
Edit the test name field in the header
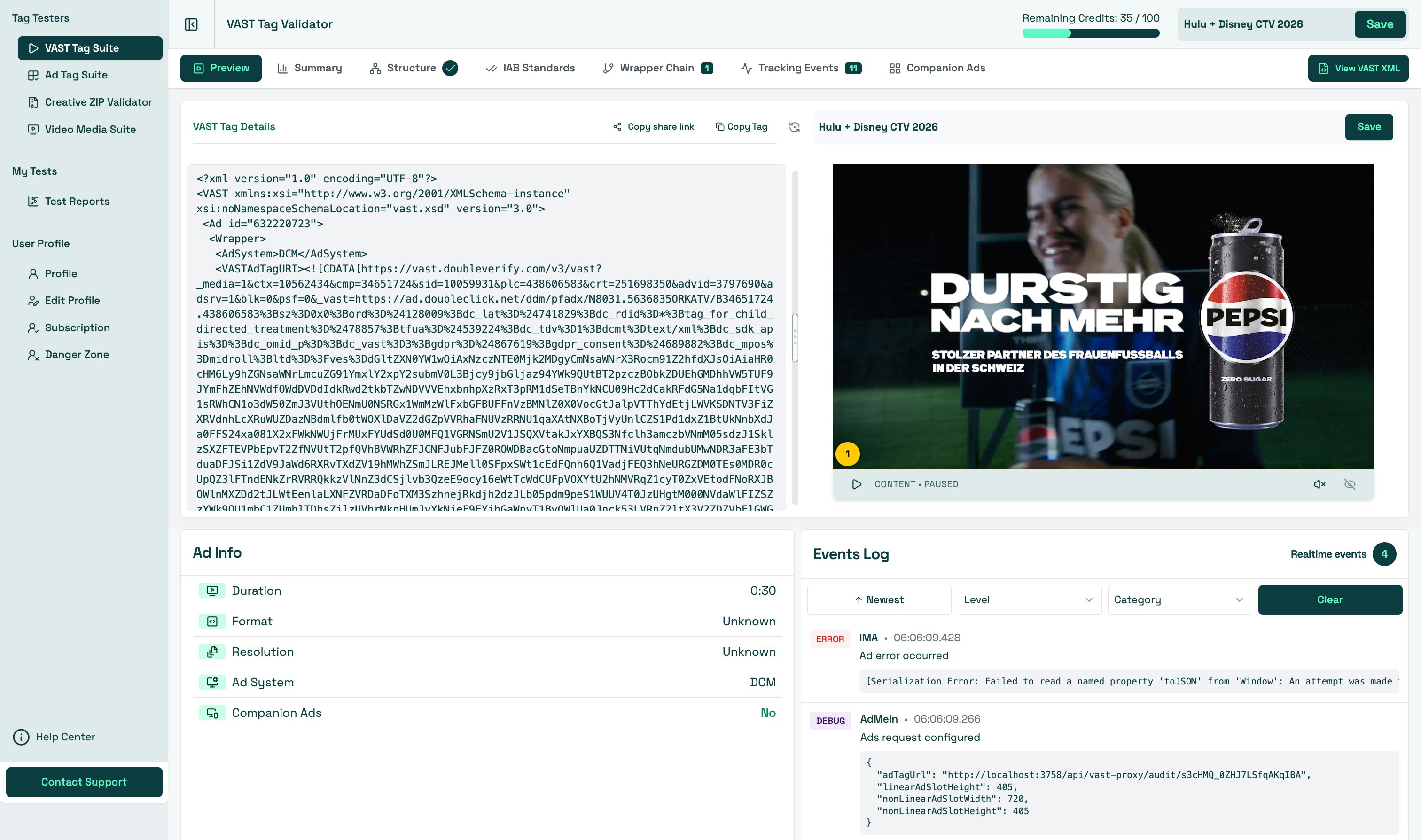(1265, 24)
